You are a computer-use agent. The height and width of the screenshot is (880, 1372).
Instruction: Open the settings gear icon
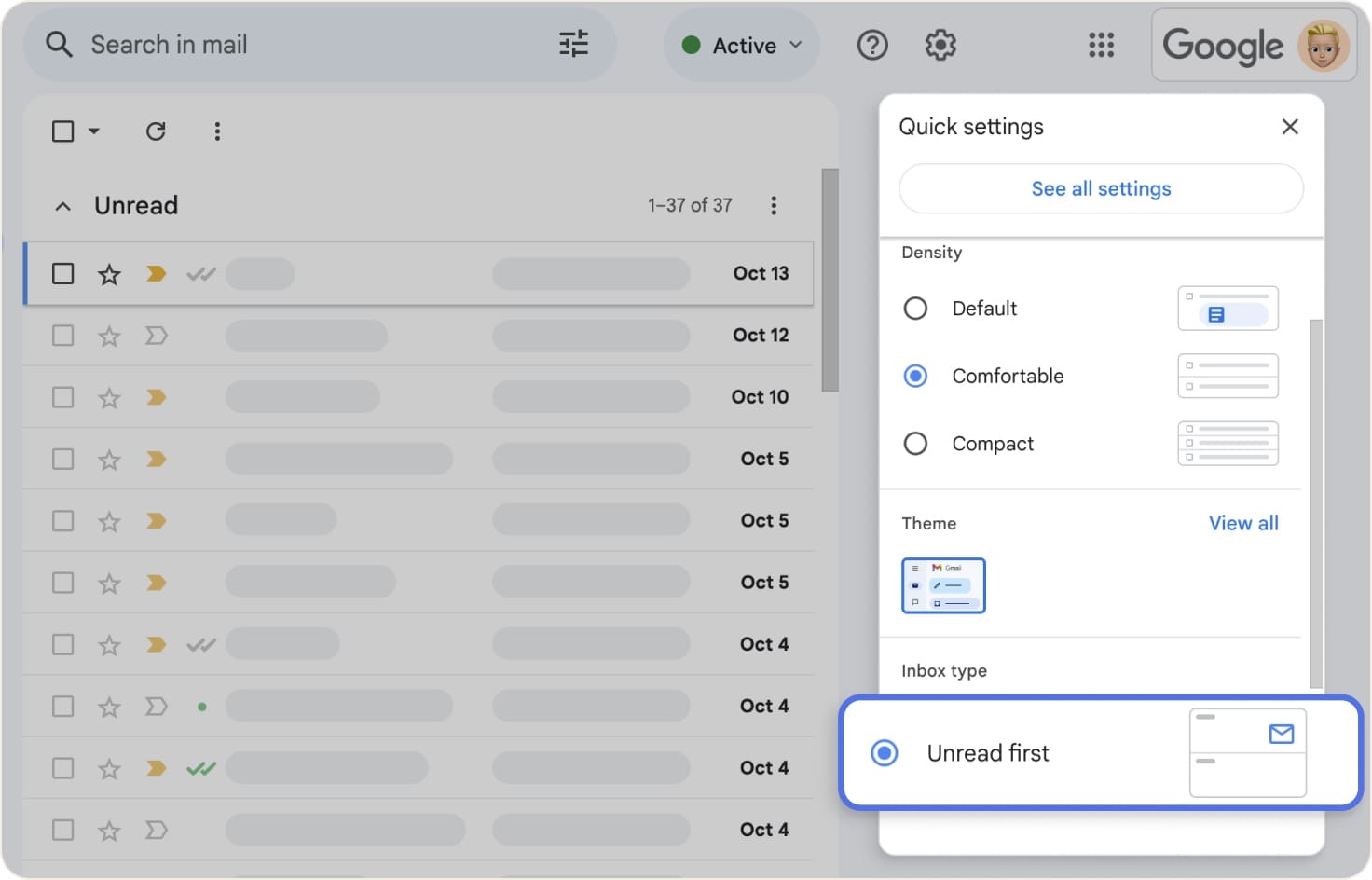[940, 44]
